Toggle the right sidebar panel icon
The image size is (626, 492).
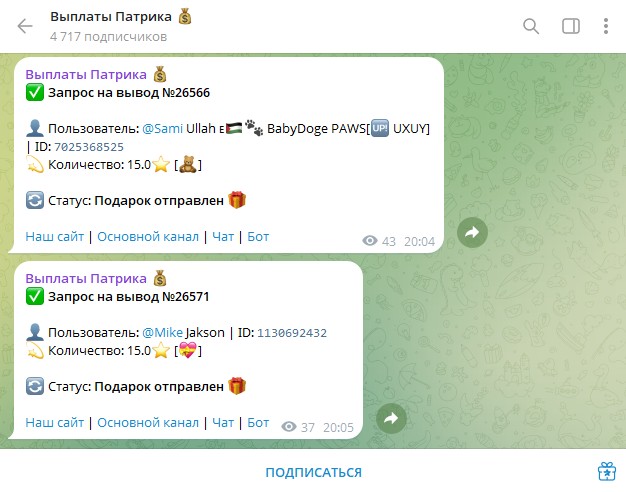571,26
